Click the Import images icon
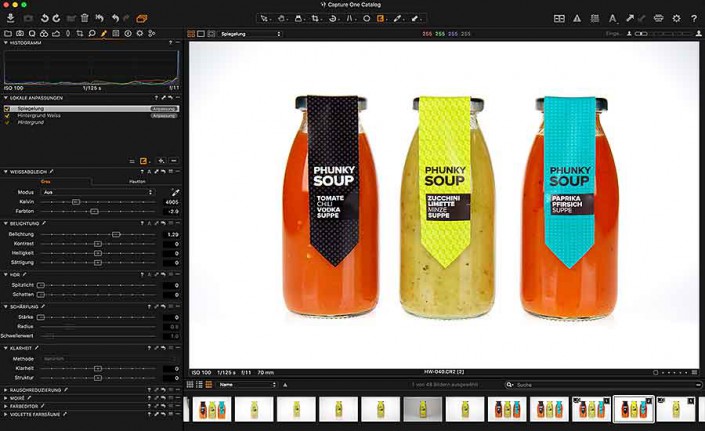 pyautogui.click(x=11, y=18)
